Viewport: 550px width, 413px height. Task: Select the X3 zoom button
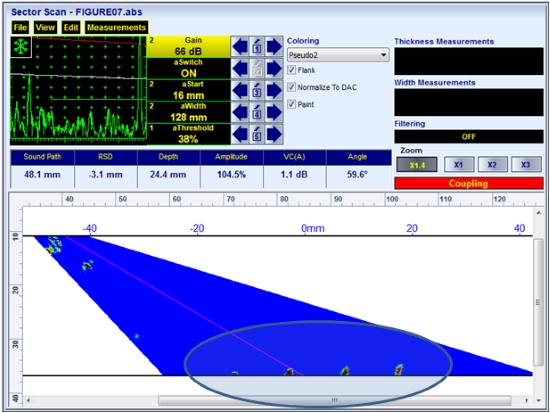tap(525, 165)
